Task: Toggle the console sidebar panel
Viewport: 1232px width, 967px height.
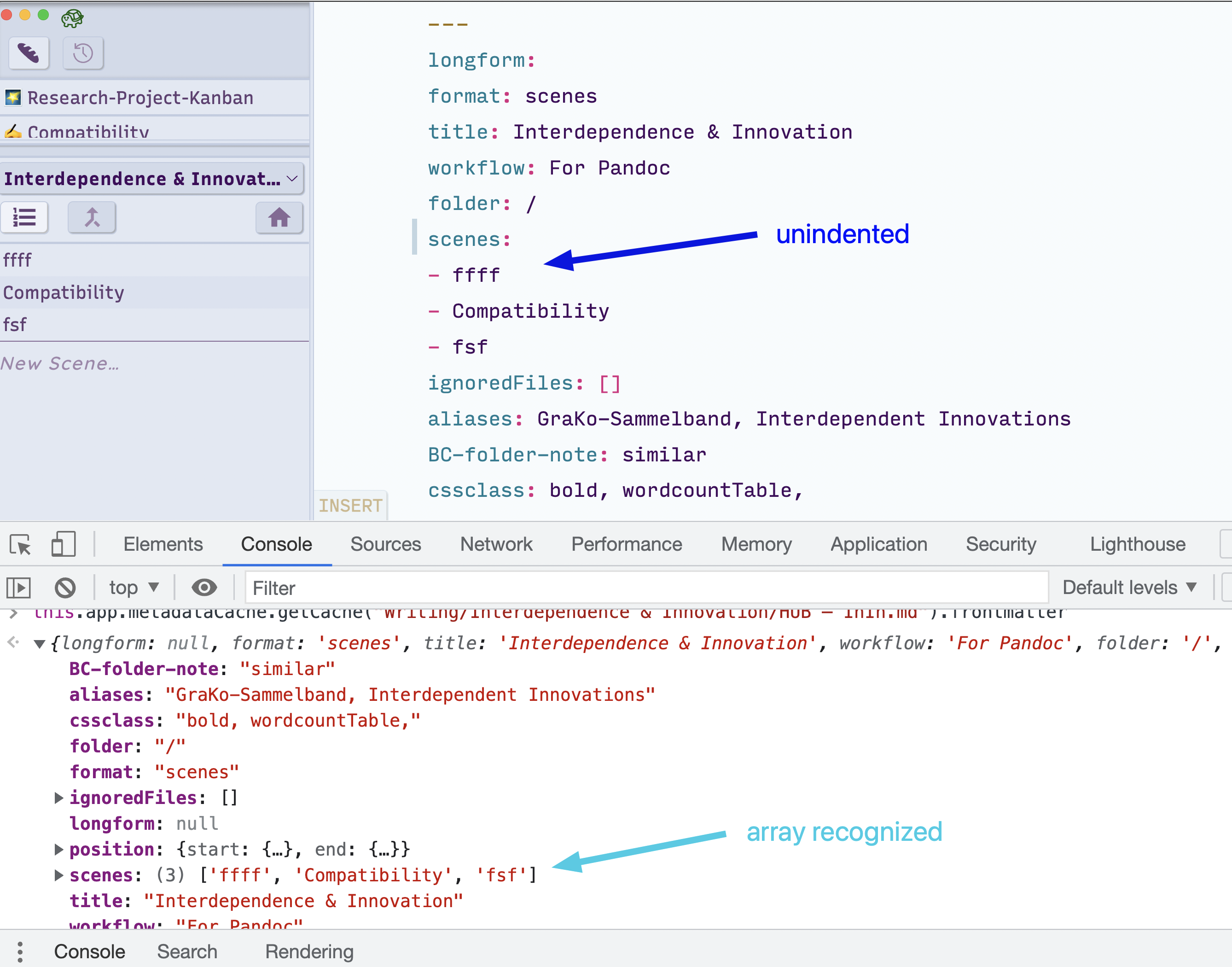Action: [18, 588]
